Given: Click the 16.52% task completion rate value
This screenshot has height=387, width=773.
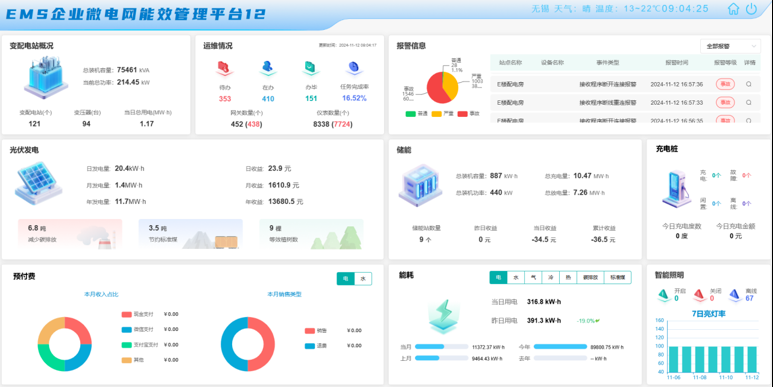Looking at the screenshot, I should click(354, 98).
